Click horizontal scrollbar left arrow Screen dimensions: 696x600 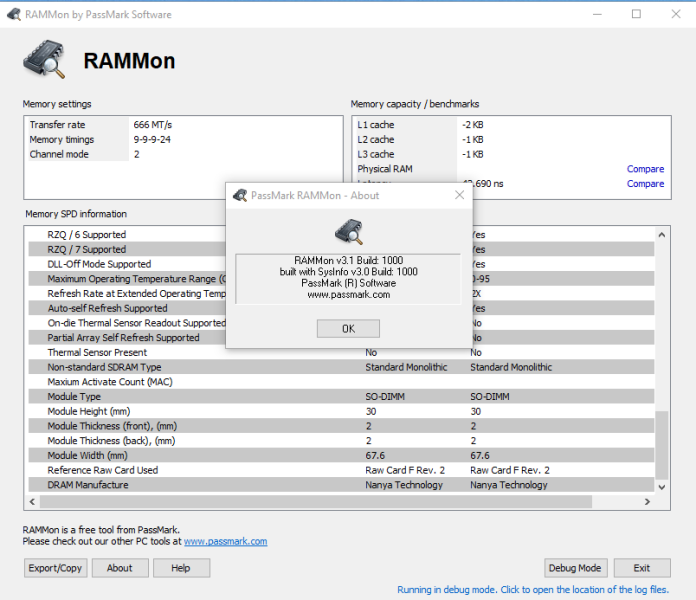32,501
